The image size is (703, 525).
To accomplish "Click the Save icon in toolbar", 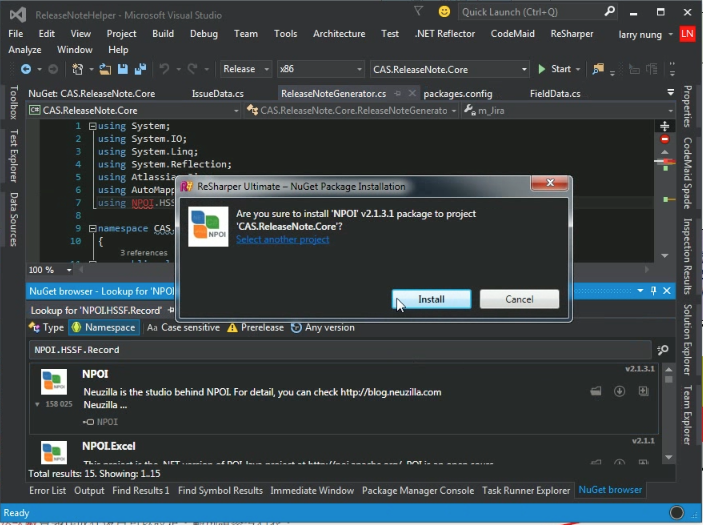I will pyautogui.click(x=122, y=69).
